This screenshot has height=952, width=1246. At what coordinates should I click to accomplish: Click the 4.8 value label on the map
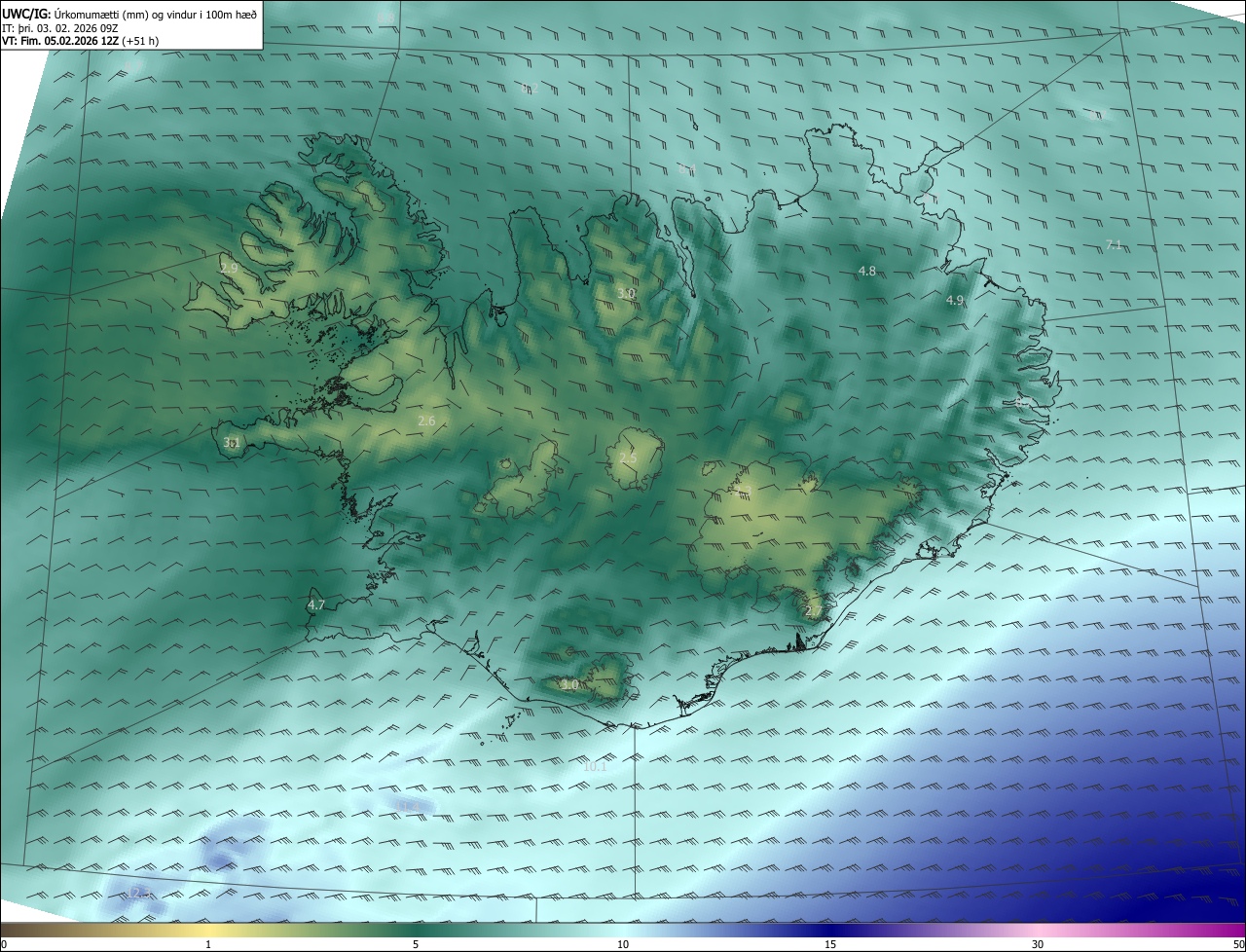[867, 271]
